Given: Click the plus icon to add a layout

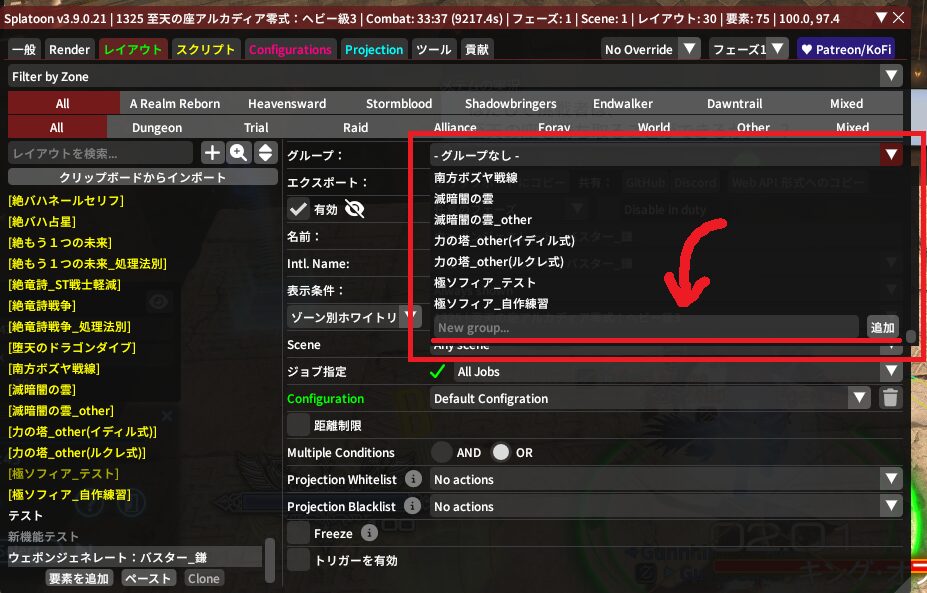Looking at the screenshot, I should click(x=212, y=153).
